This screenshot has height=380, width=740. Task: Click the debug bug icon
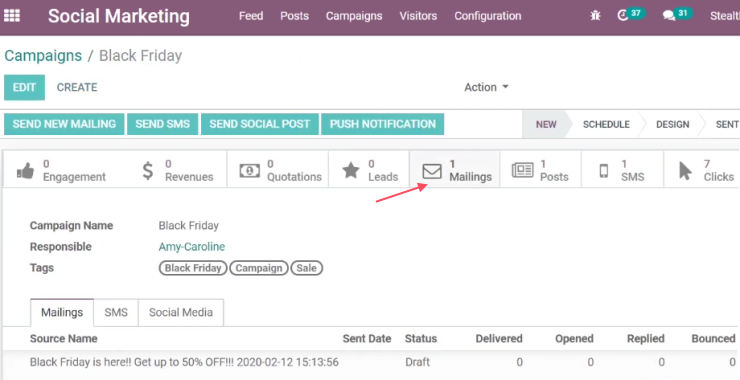[x=595, y=16]
